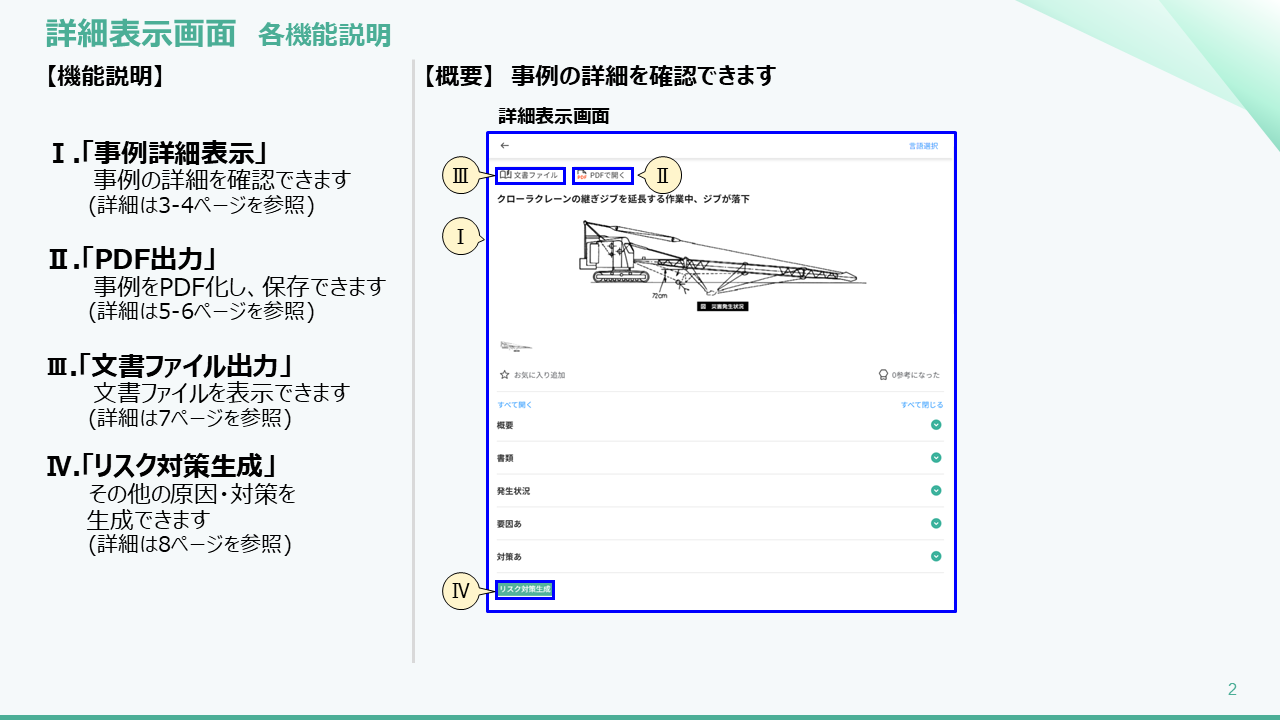Select the small crane thumbnail image

pyautogui.click(x=516, y=346)
